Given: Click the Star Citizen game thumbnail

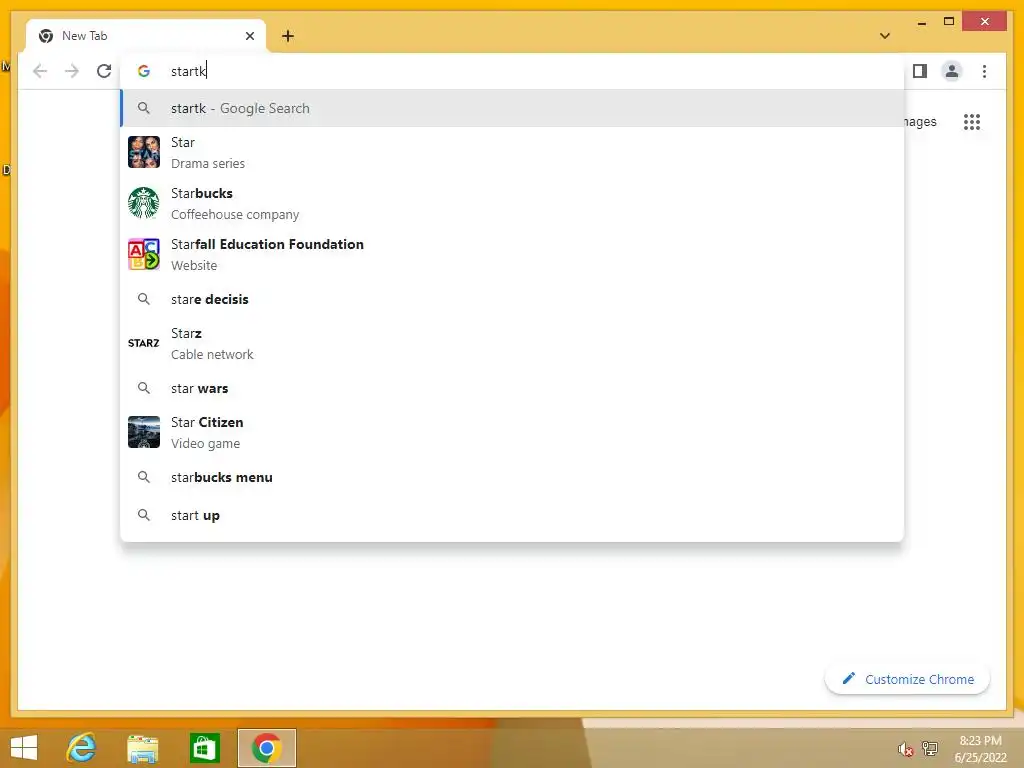Looking at the screenshot, I should [144, 432].
